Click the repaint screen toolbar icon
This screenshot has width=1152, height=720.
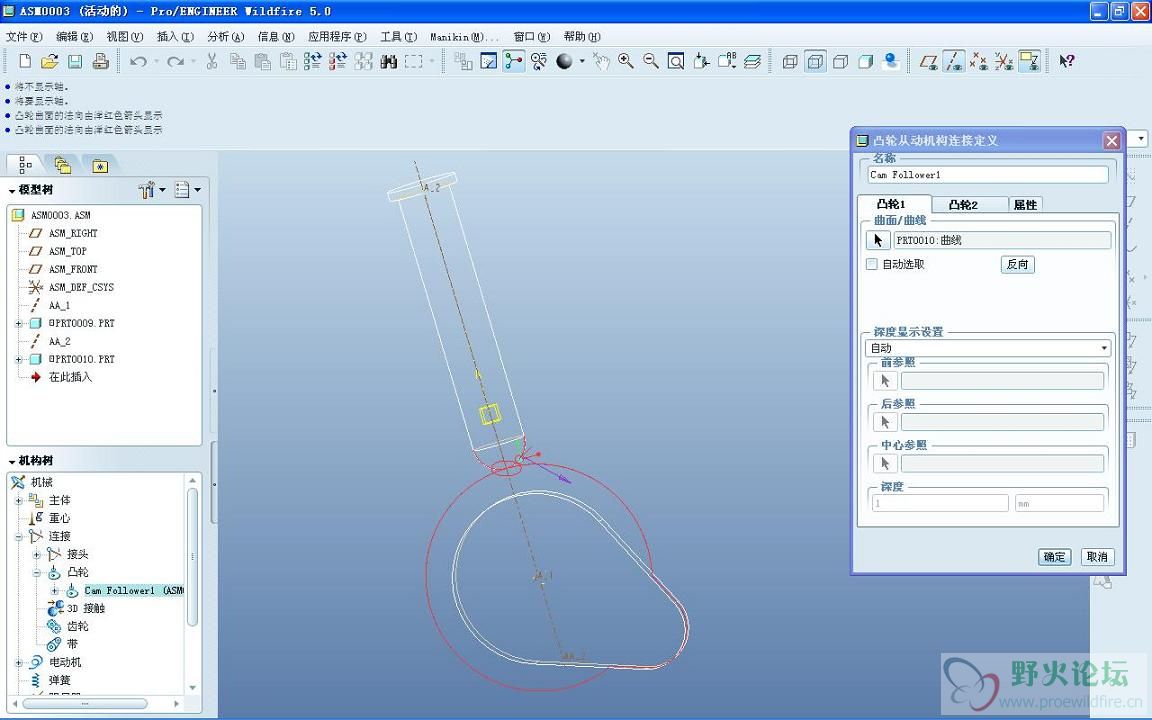tap(489, 62)
